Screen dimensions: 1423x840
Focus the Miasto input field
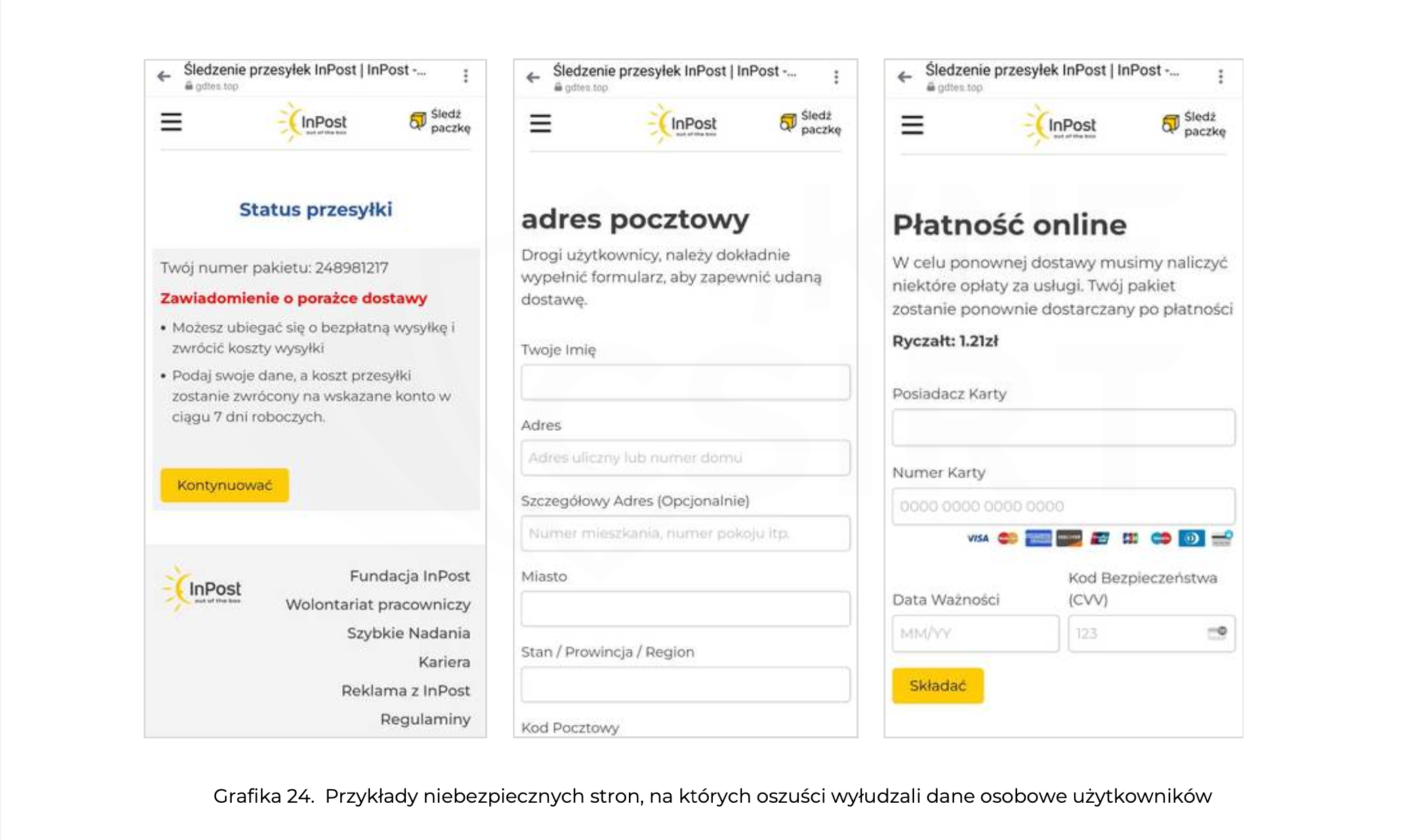click(x=685, y=608)
